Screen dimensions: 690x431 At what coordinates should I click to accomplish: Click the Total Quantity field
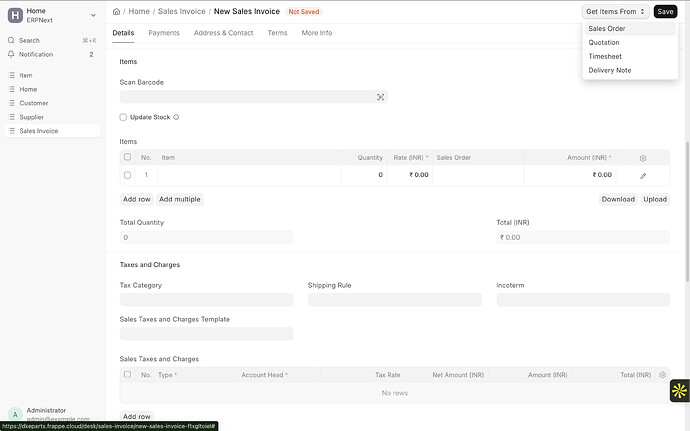coord(206,237)
